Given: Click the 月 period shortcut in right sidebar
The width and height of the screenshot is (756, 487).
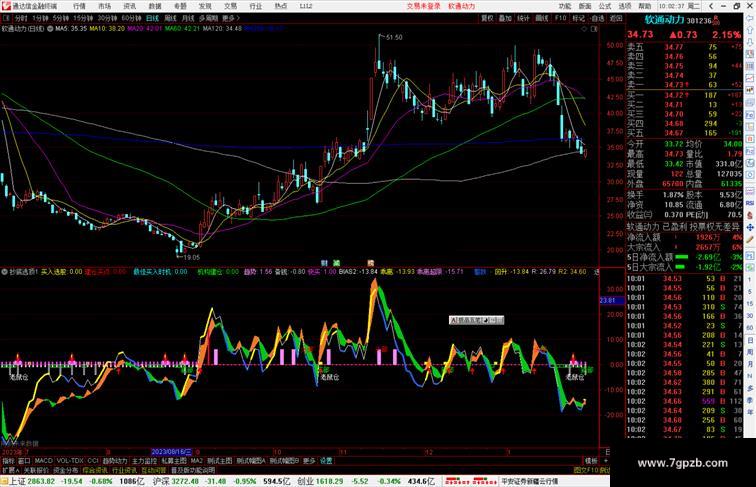Looking at the screenshot, I should [750, 365].
